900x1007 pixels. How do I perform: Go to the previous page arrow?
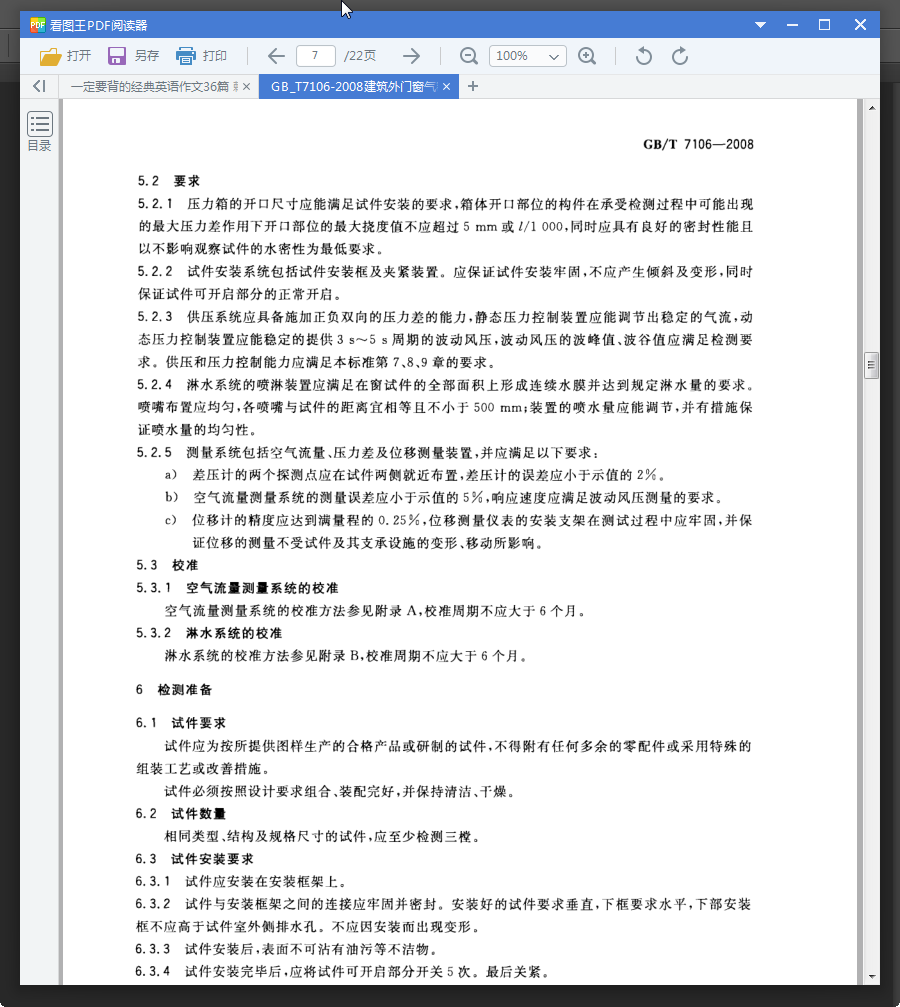[276, 56]
